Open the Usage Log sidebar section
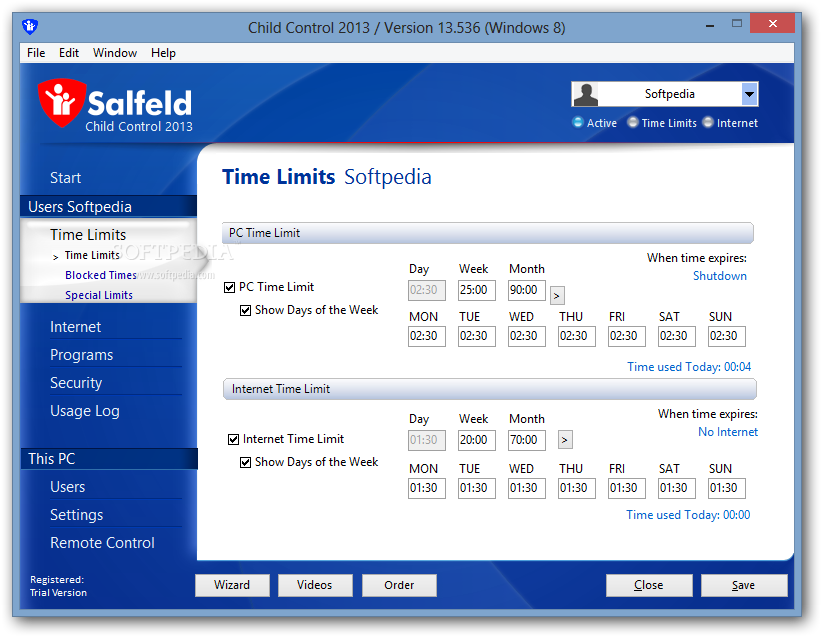 pos(84,411)
